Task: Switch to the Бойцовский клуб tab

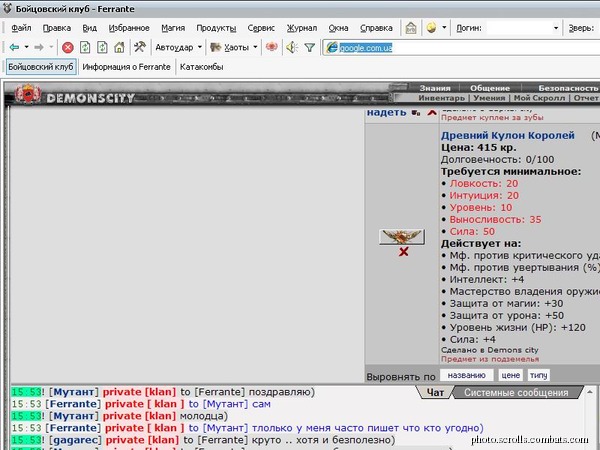Action: click(41, 67)
